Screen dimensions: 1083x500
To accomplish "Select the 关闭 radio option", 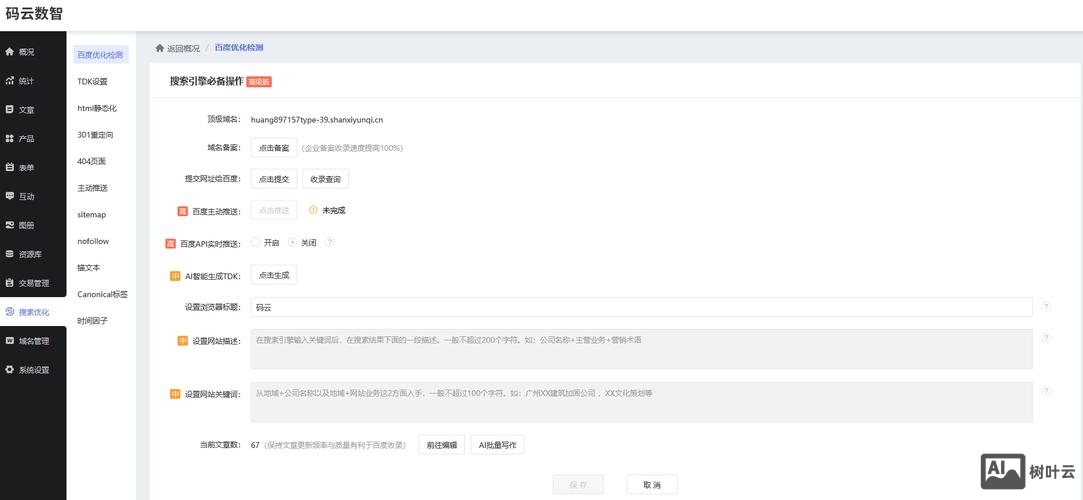I will tap(303, 242).
